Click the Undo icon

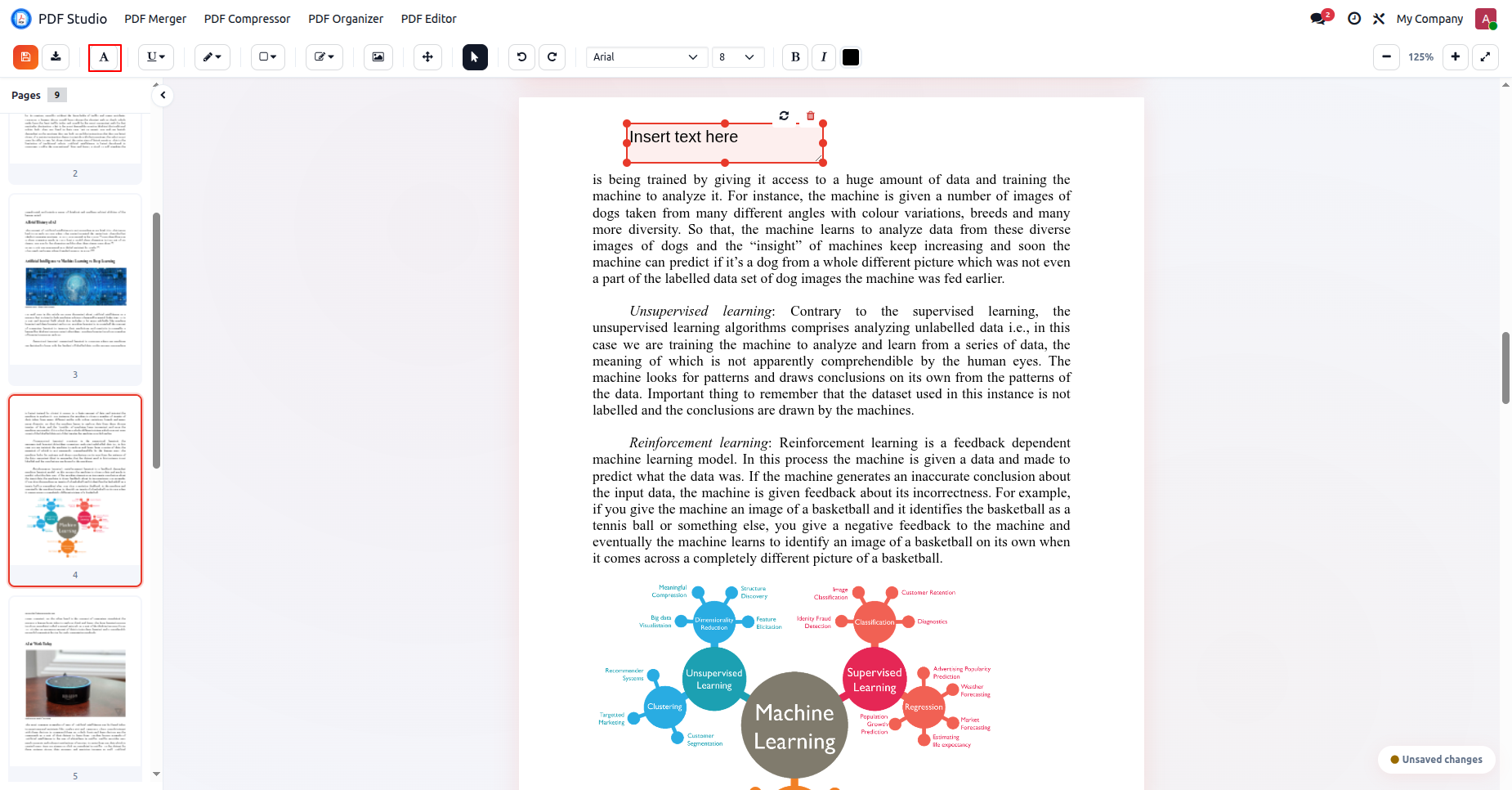point(521,57)
